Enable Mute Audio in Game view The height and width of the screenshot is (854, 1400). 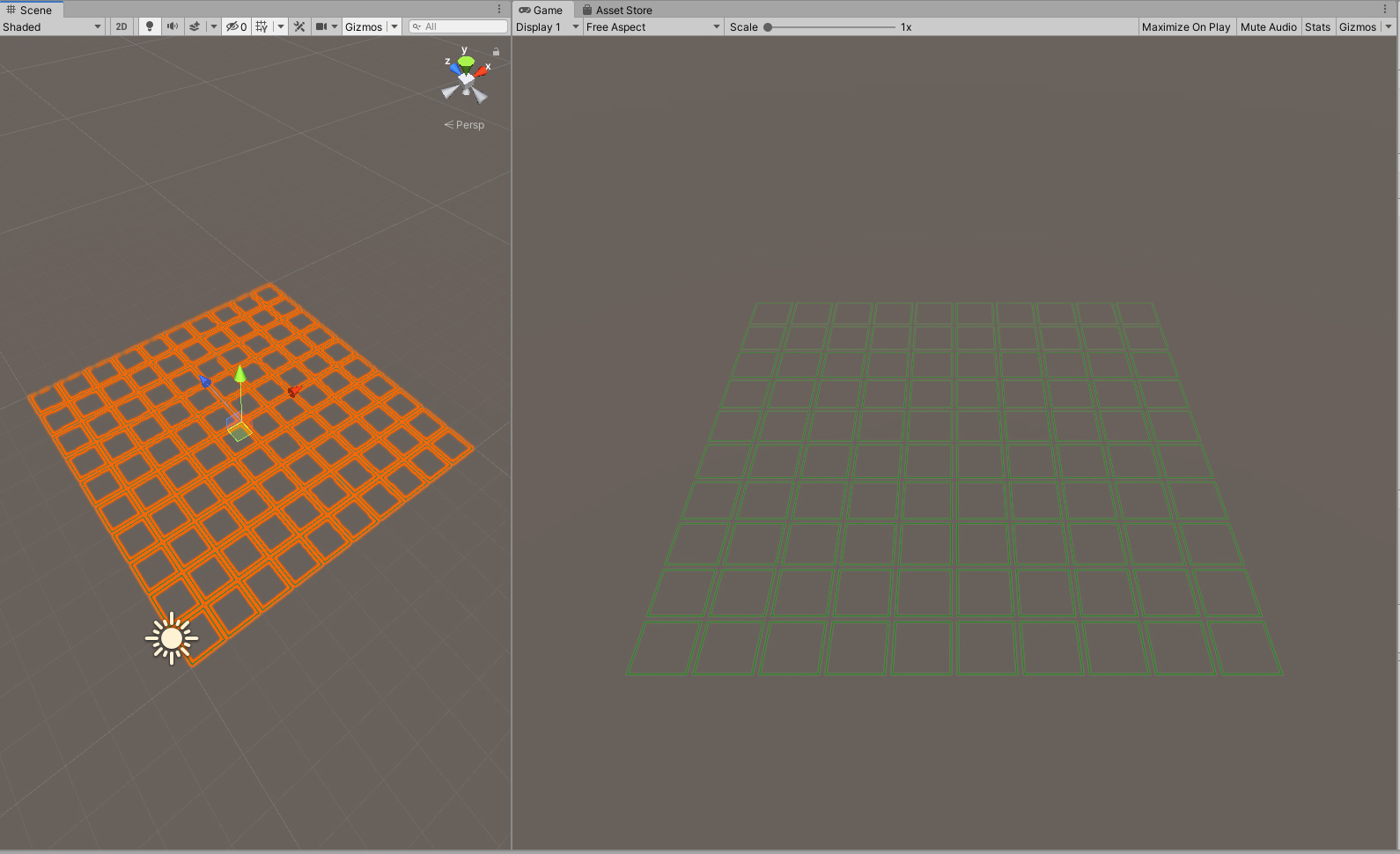[1268, 26]
